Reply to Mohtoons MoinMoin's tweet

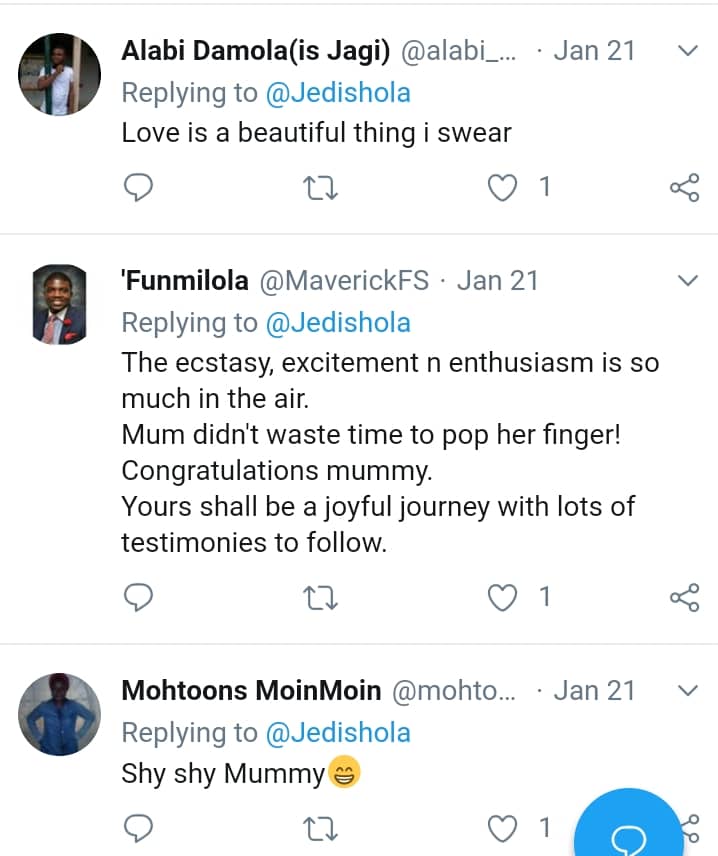tap(138, 827)
